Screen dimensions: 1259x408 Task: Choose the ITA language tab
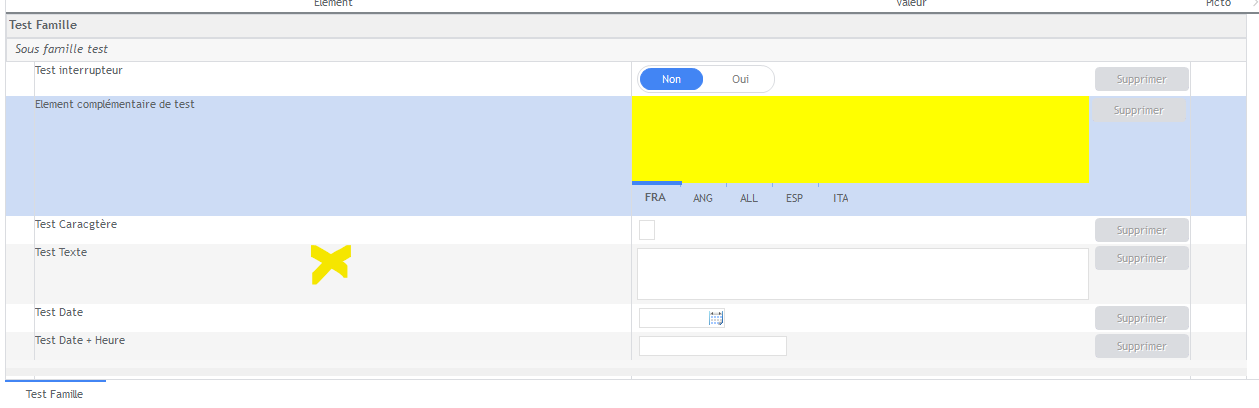841,198
